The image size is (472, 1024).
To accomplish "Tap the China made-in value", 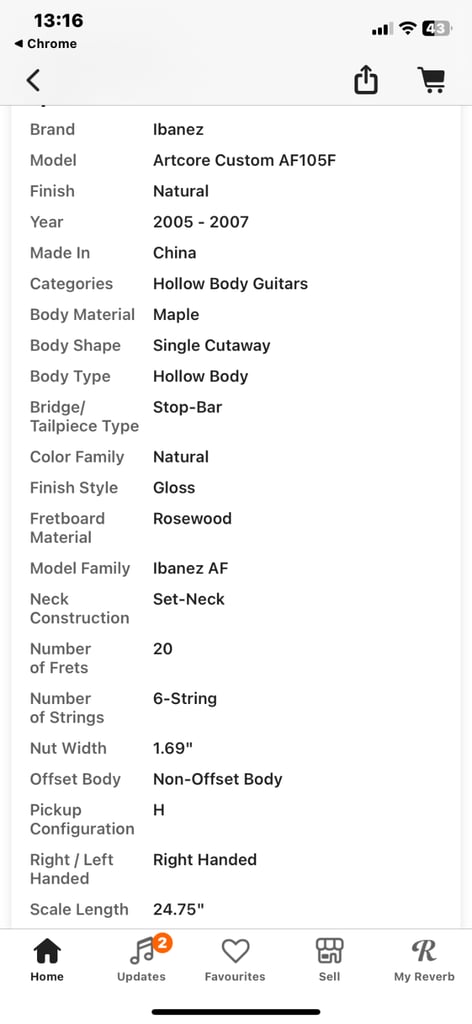I will (x=174, y=253).
